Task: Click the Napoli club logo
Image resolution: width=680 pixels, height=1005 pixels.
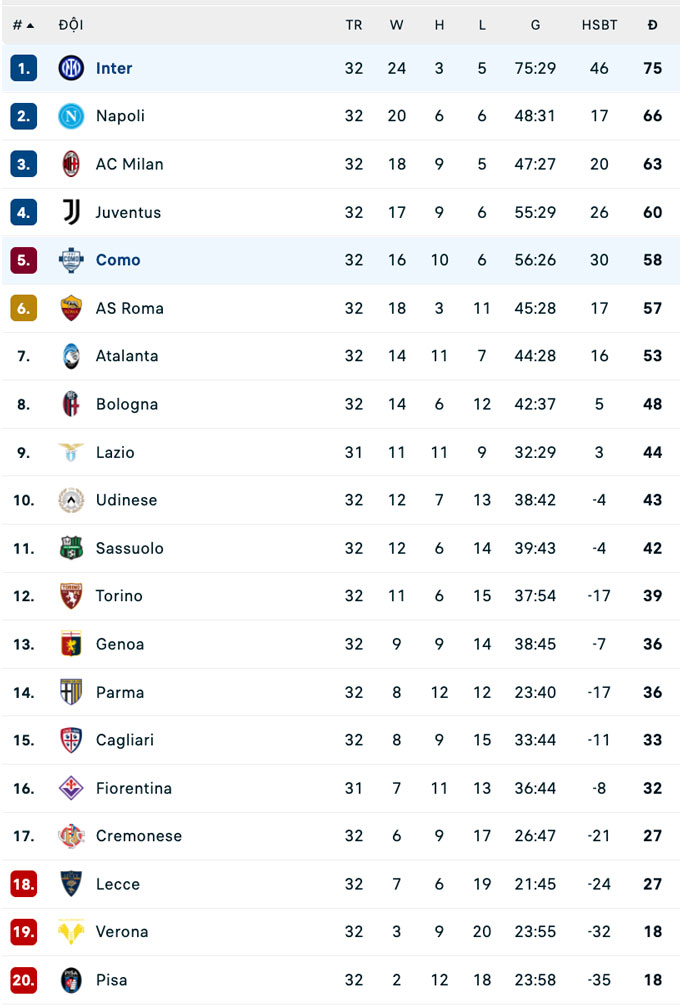Action: [71, 116]
